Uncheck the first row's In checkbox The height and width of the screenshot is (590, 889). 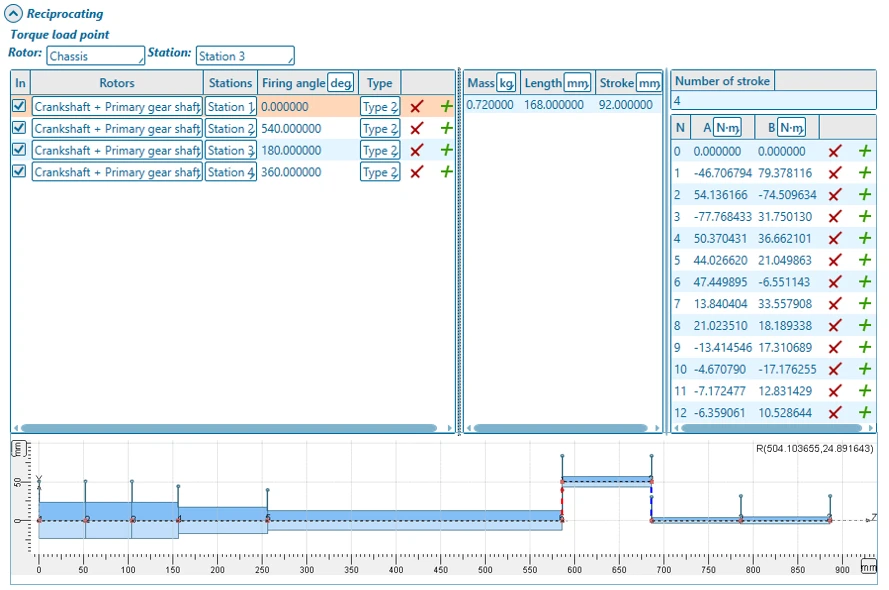(19, 106)
